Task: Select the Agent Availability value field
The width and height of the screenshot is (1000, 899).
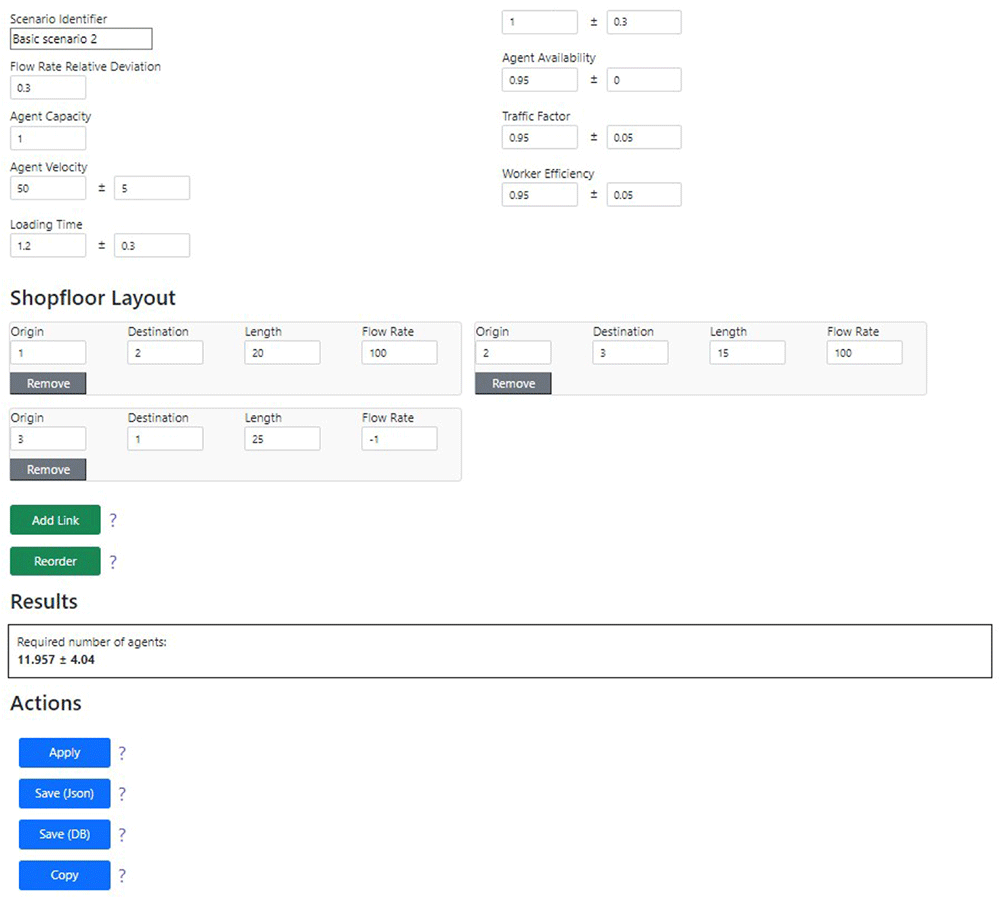Action: pyautogui.click(x=540, y=80)
